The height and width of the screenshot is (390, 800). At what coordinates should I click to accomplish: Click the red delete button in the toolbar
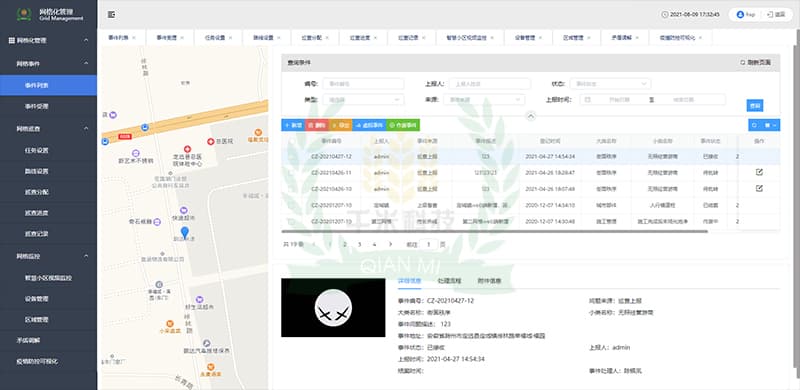[317, 125]
